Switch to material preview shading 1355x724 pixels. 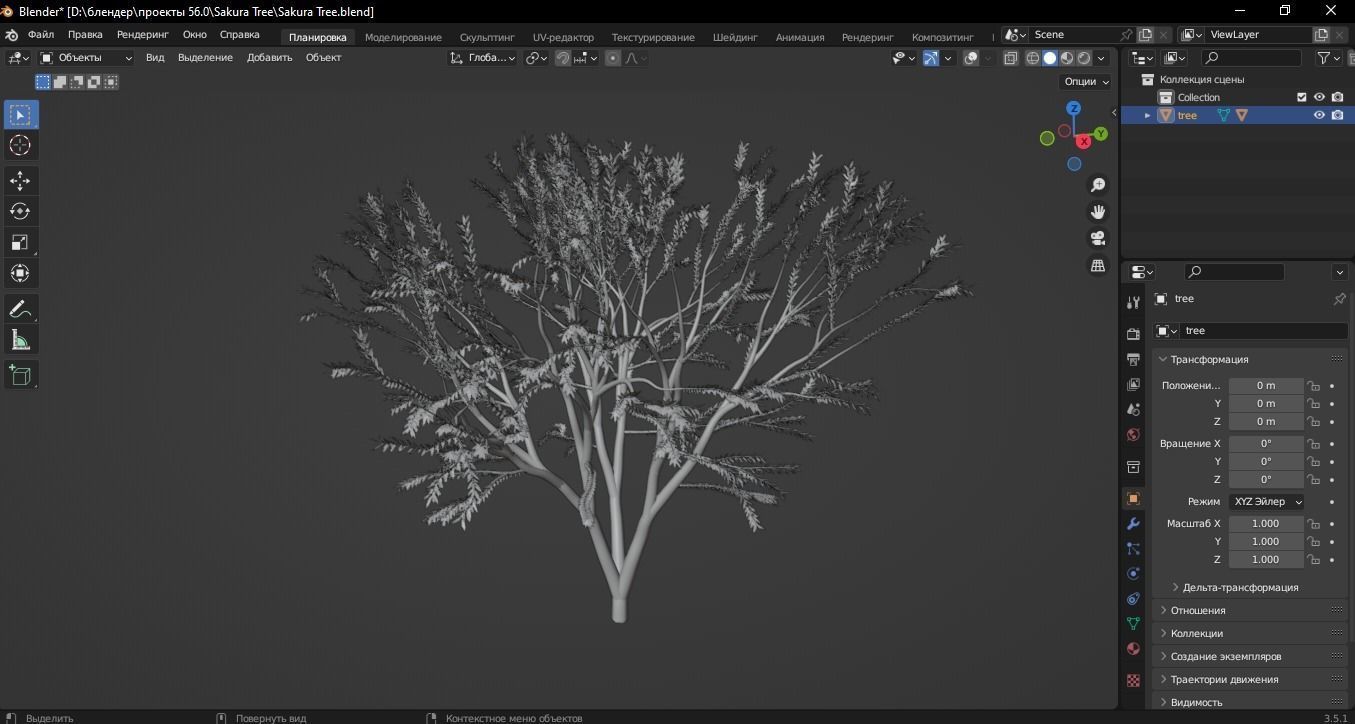[1067, 58]
